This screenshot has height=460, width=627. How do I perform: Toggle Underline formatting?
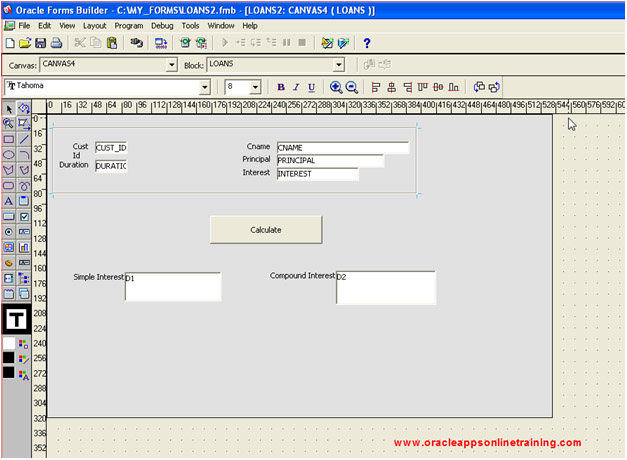tap(311, 87)
